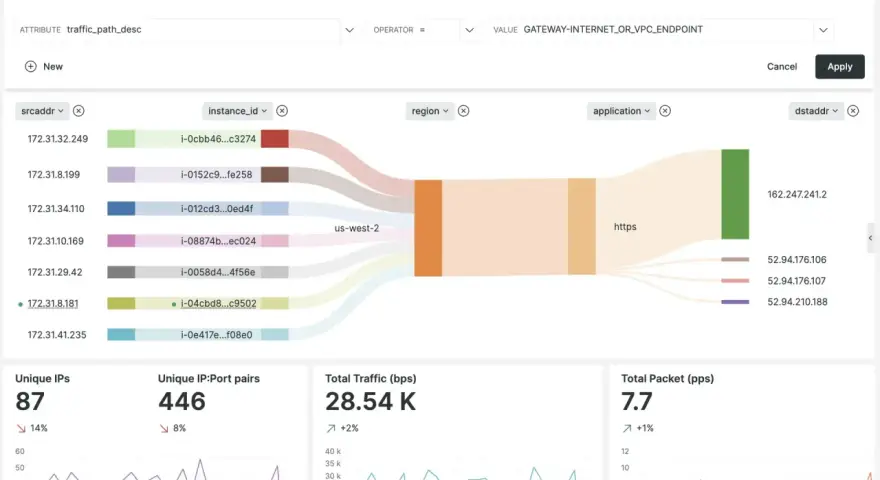Open the application column dropdown
Image resolution: width=880 pixels, height=480 pixels.
point(621,111)
